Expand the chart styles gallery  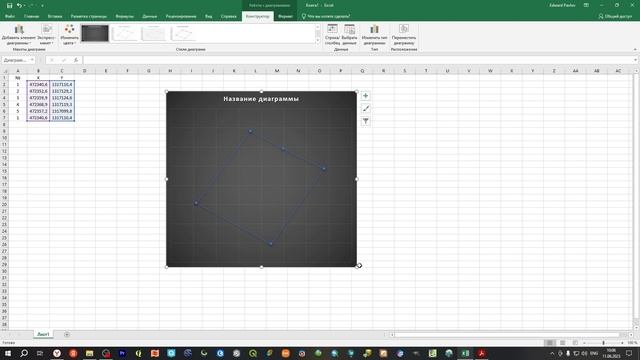click(x=318, y=40)
